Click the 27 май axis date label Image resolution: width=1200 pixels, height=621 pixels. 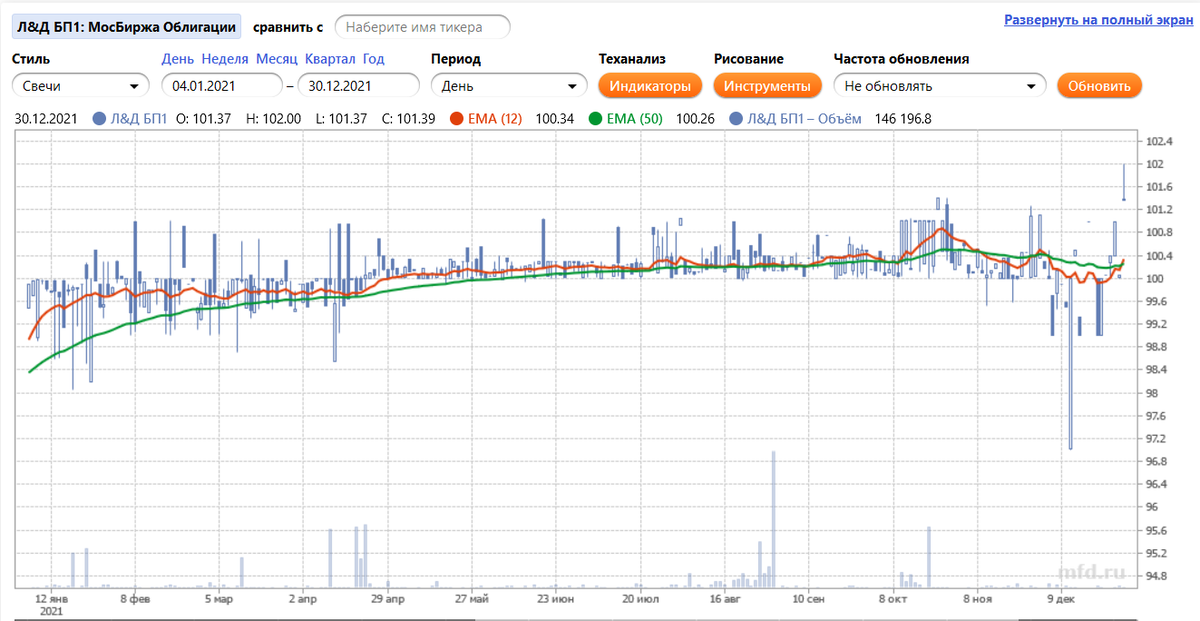pos(471,599)
